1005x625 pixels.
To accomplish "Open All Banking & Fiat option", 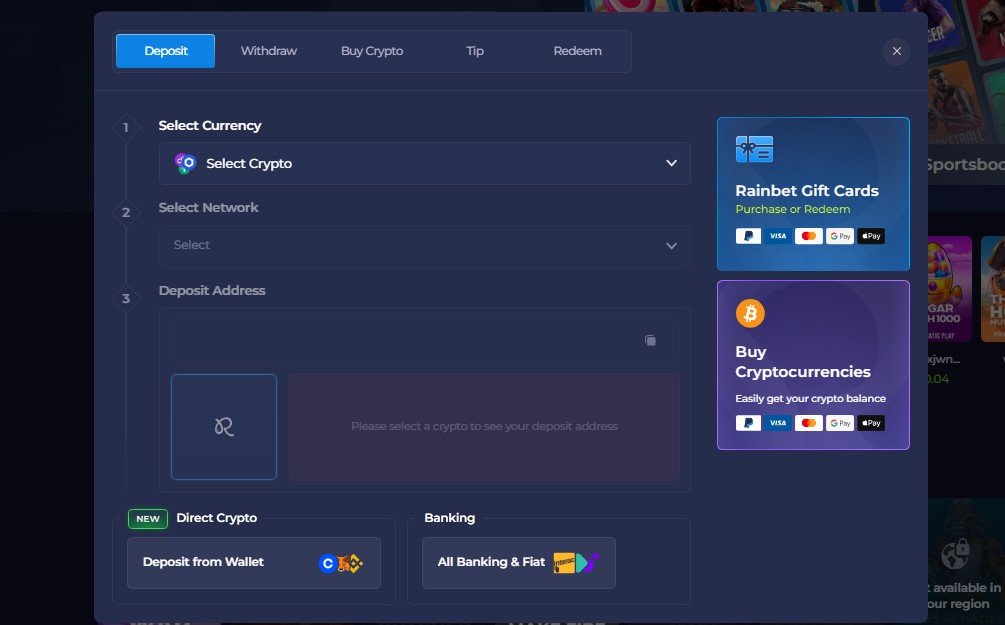I will [519, 563].
